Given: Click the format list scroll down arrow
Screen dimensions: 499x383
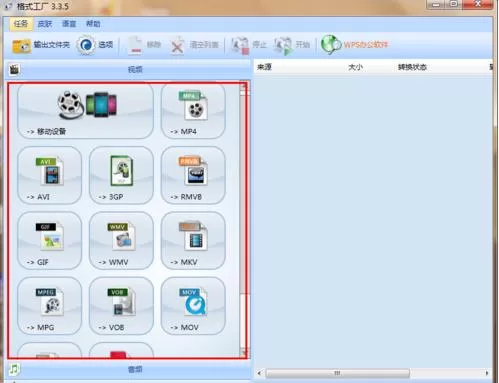Looking at the screenshot, I should tap(244, 353).
